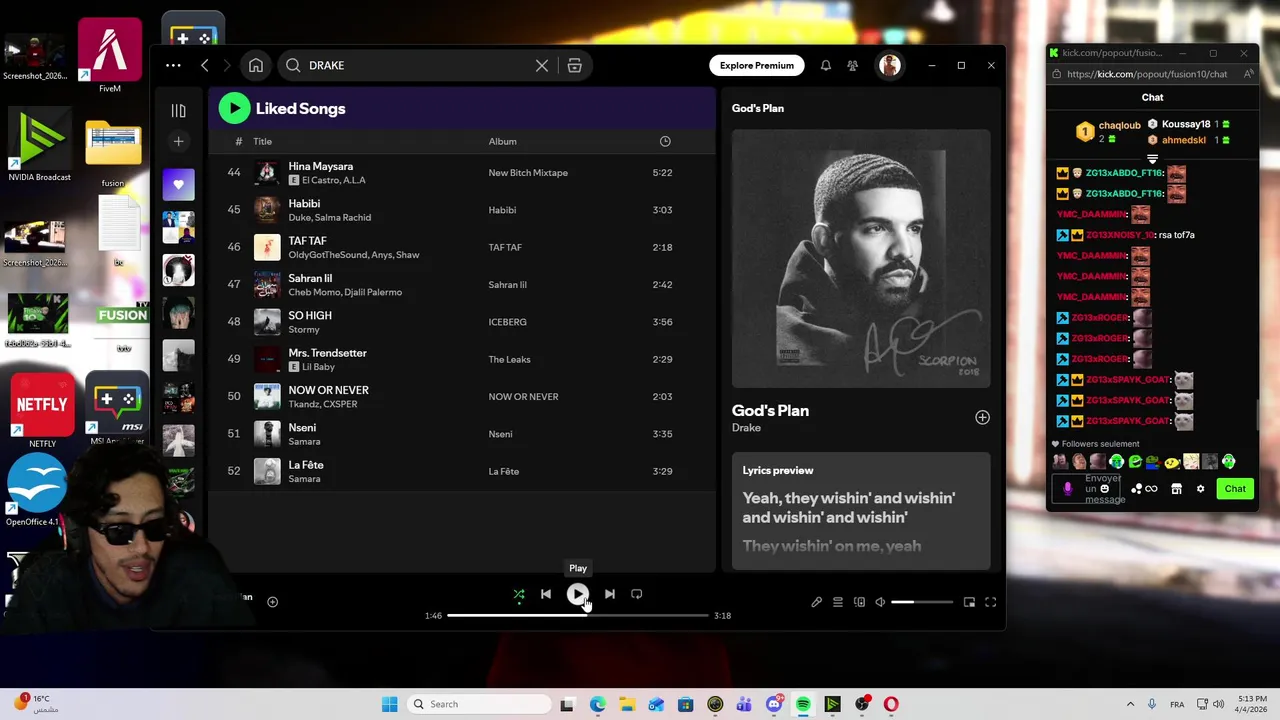Open the emoji picker in Kick chat
This screenshot has width=1280, height=720.
point(1104,489)
